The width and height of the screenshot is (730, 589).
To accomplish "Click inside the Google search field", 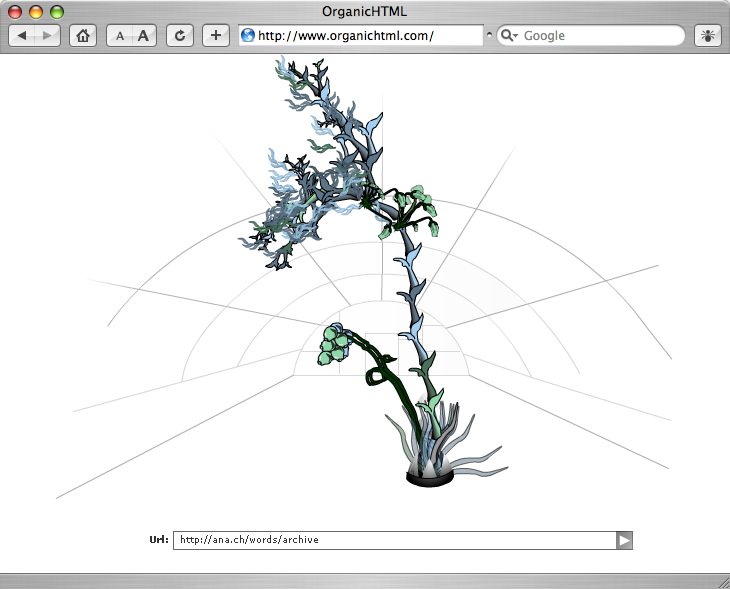I will coord(600,36).
